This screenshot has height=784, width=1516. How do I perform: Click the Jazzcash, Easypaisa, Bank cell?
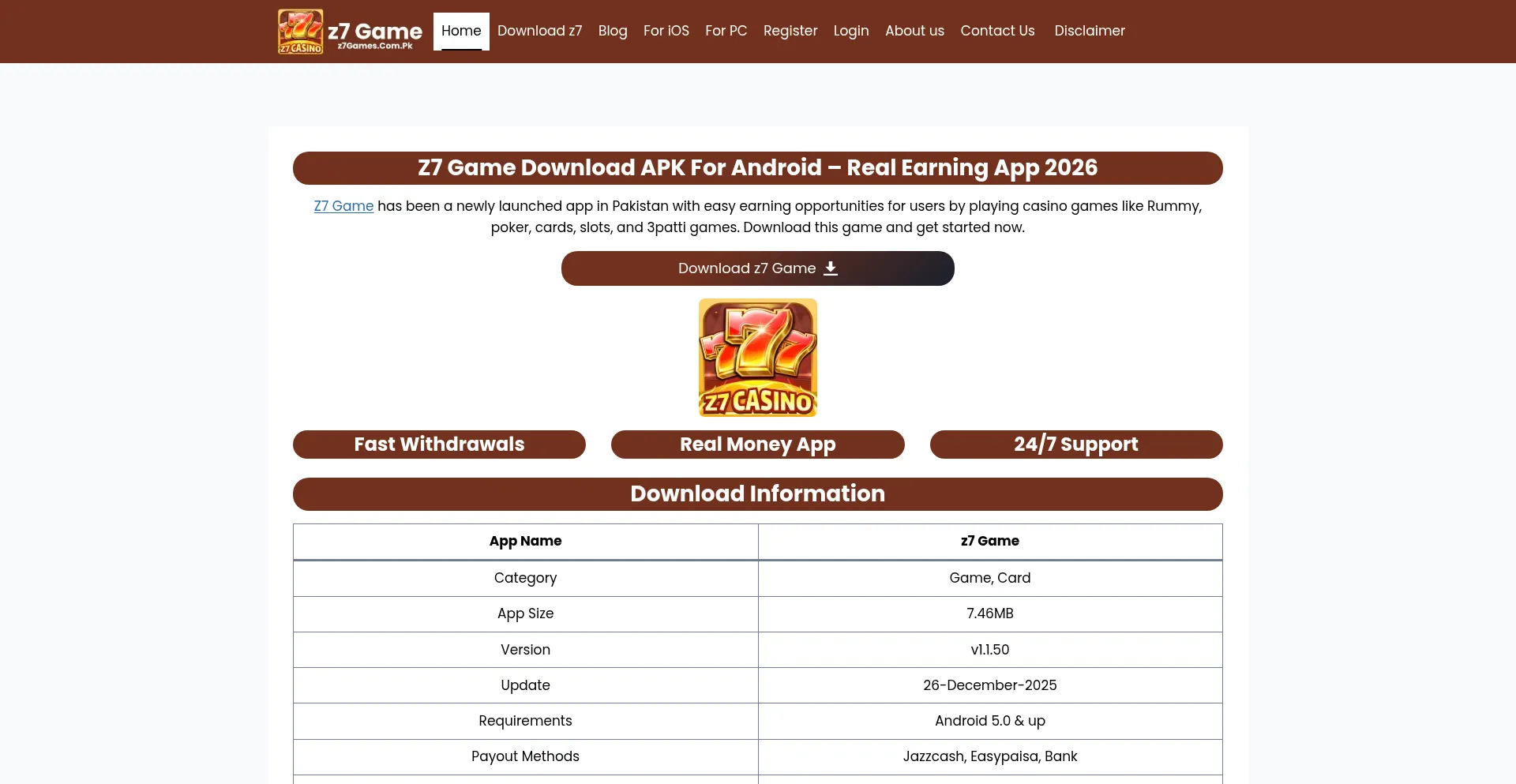click(990, 756)
